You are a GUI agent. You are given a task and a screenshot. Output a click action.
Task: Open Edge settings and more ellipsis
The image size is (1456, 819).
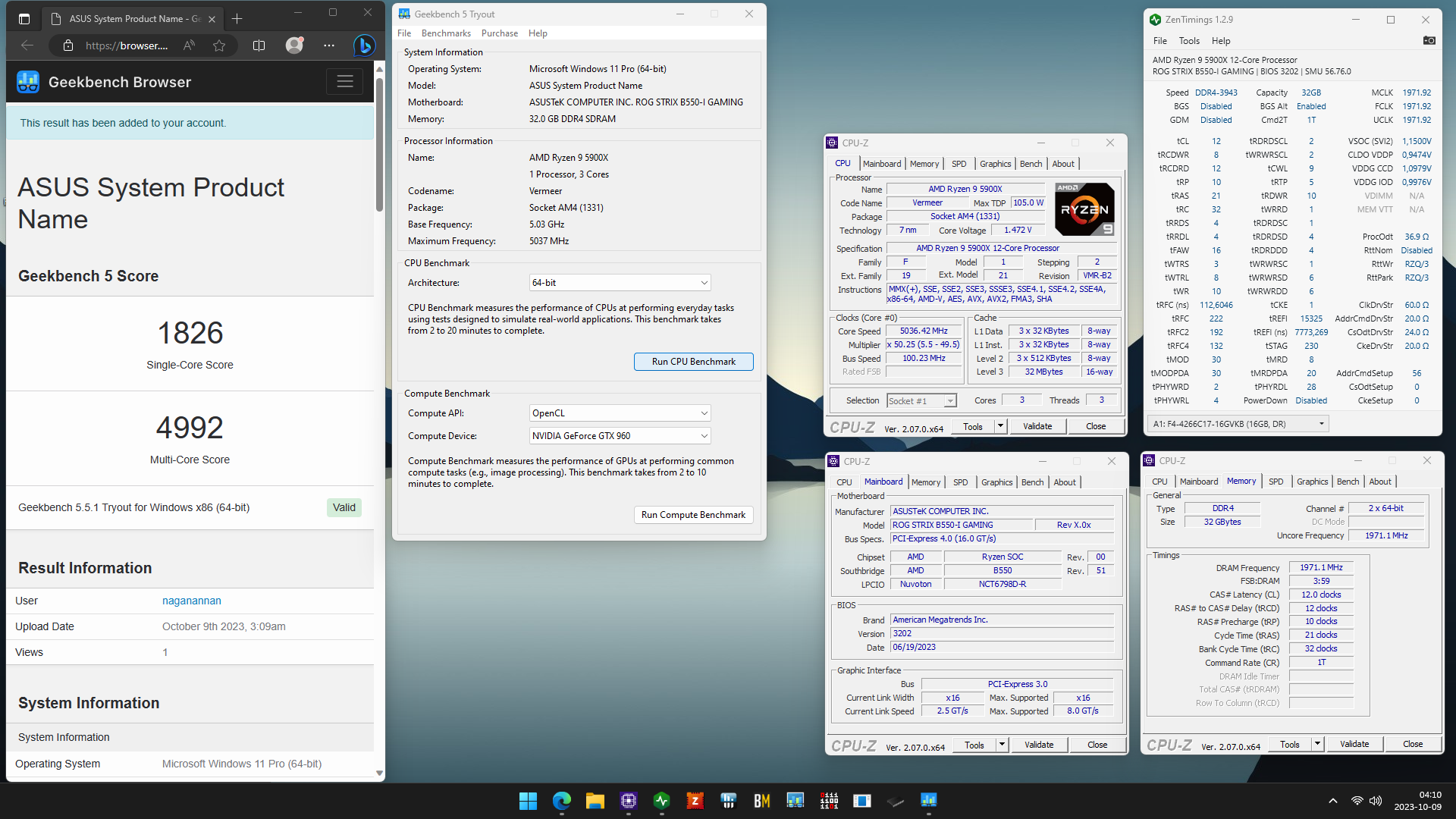328,45
